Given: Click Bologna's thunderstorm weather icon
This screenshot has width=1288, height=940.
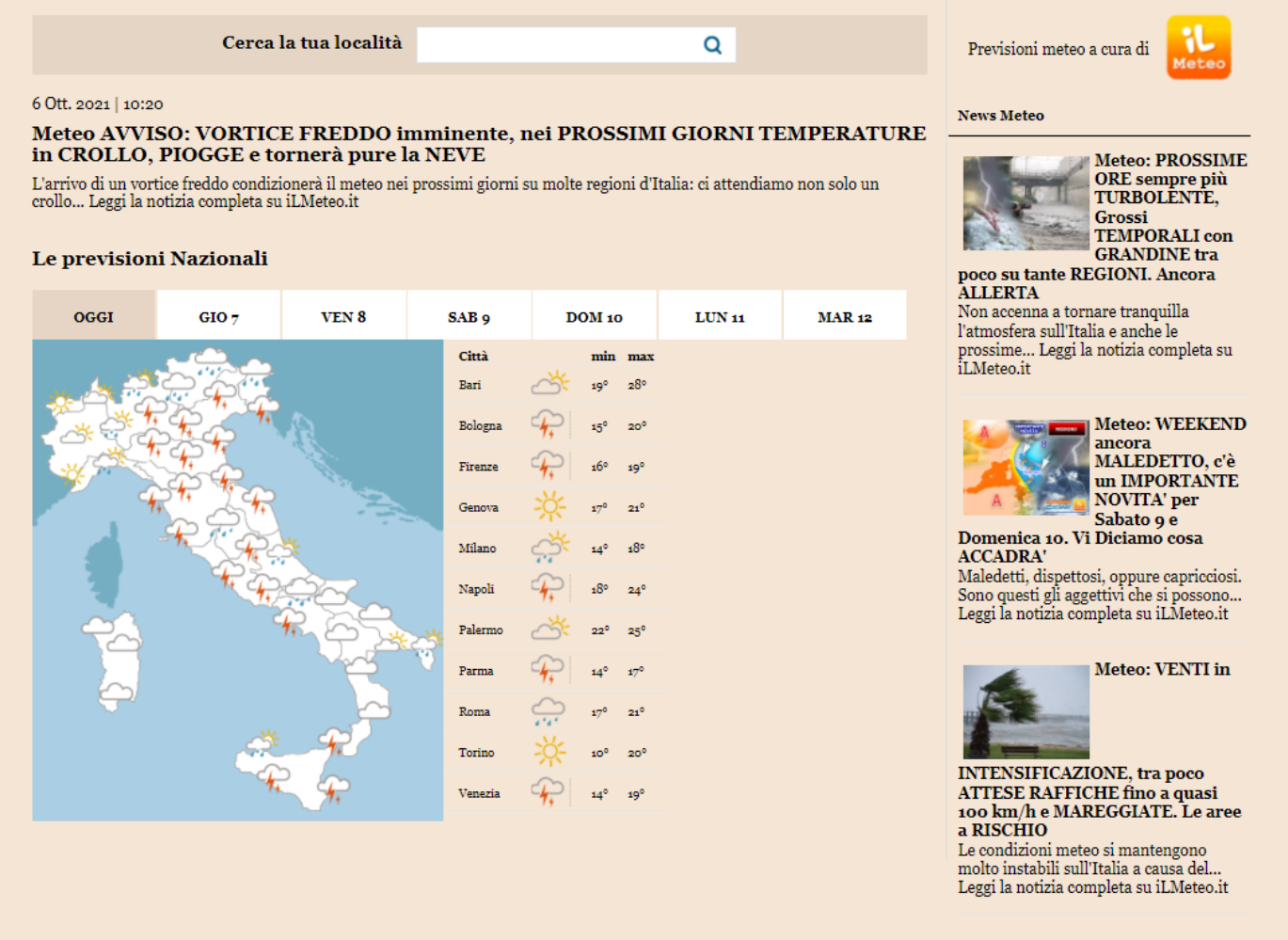Looking at the screenshot, I should point(549,425).
